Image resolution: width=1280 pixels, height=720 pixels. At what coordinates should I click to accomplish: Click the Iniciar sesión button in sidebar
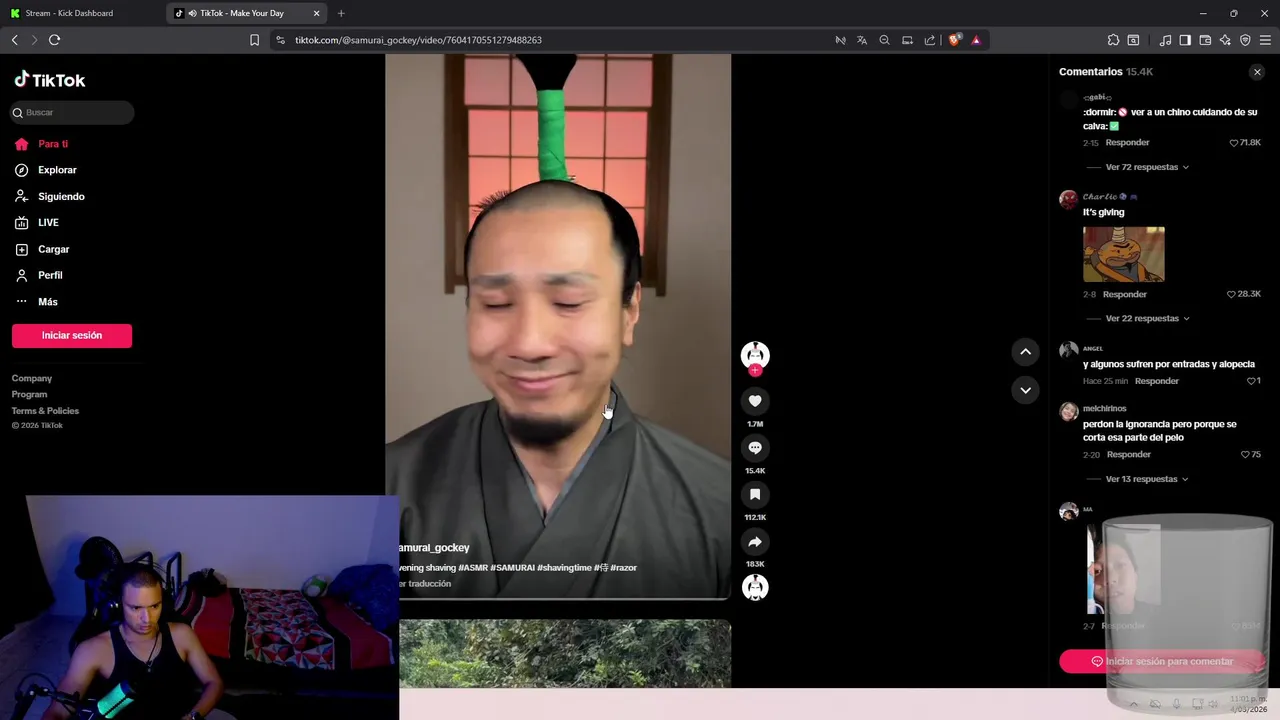72,335
